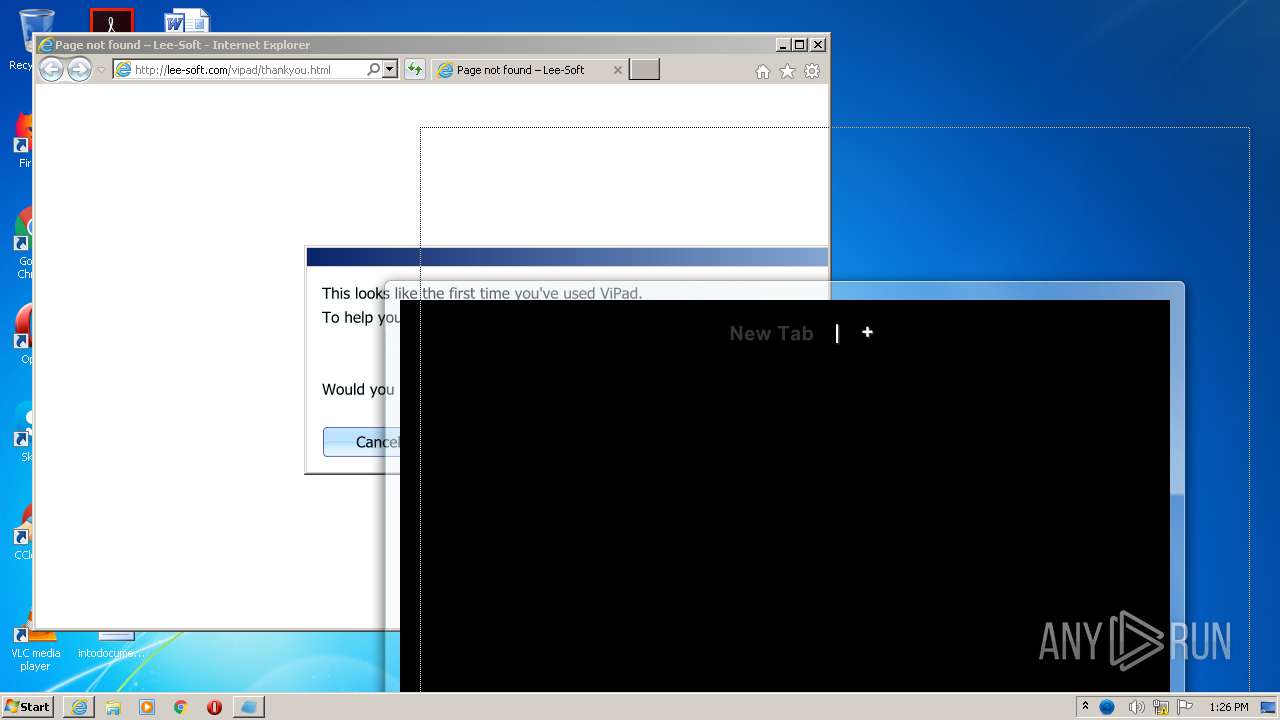Open Google Chrome from the taskbar
The width and height of the screenshot is (1280, 720).
181,707
